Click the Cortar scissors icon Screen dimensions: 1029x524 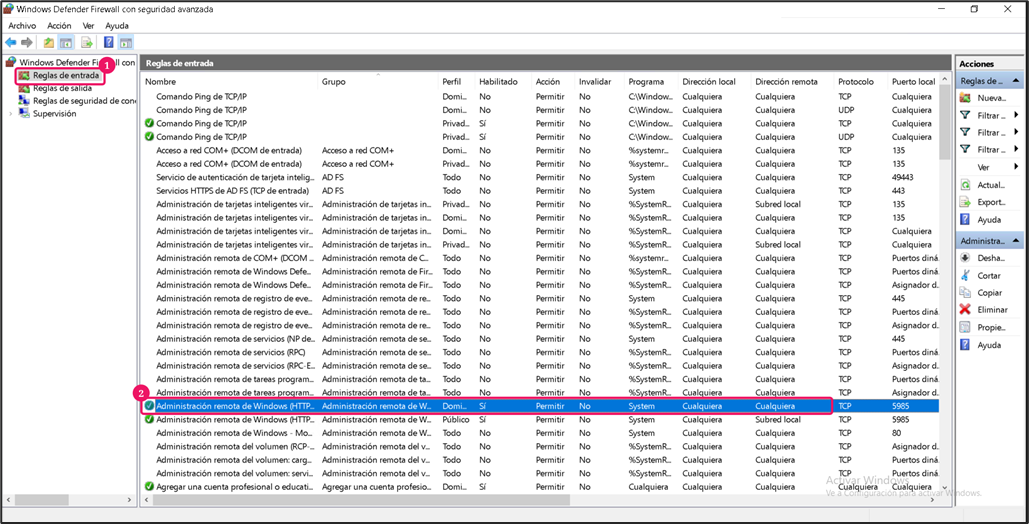click(x=965, y=275)
